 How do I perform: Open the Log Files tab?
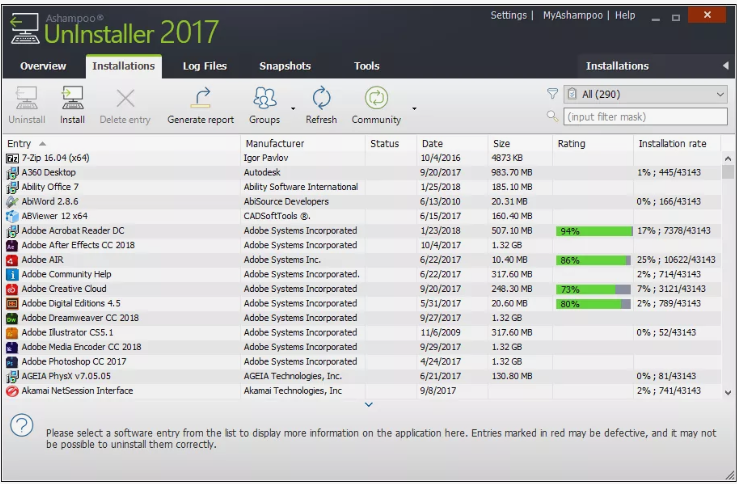click(204, 66)
